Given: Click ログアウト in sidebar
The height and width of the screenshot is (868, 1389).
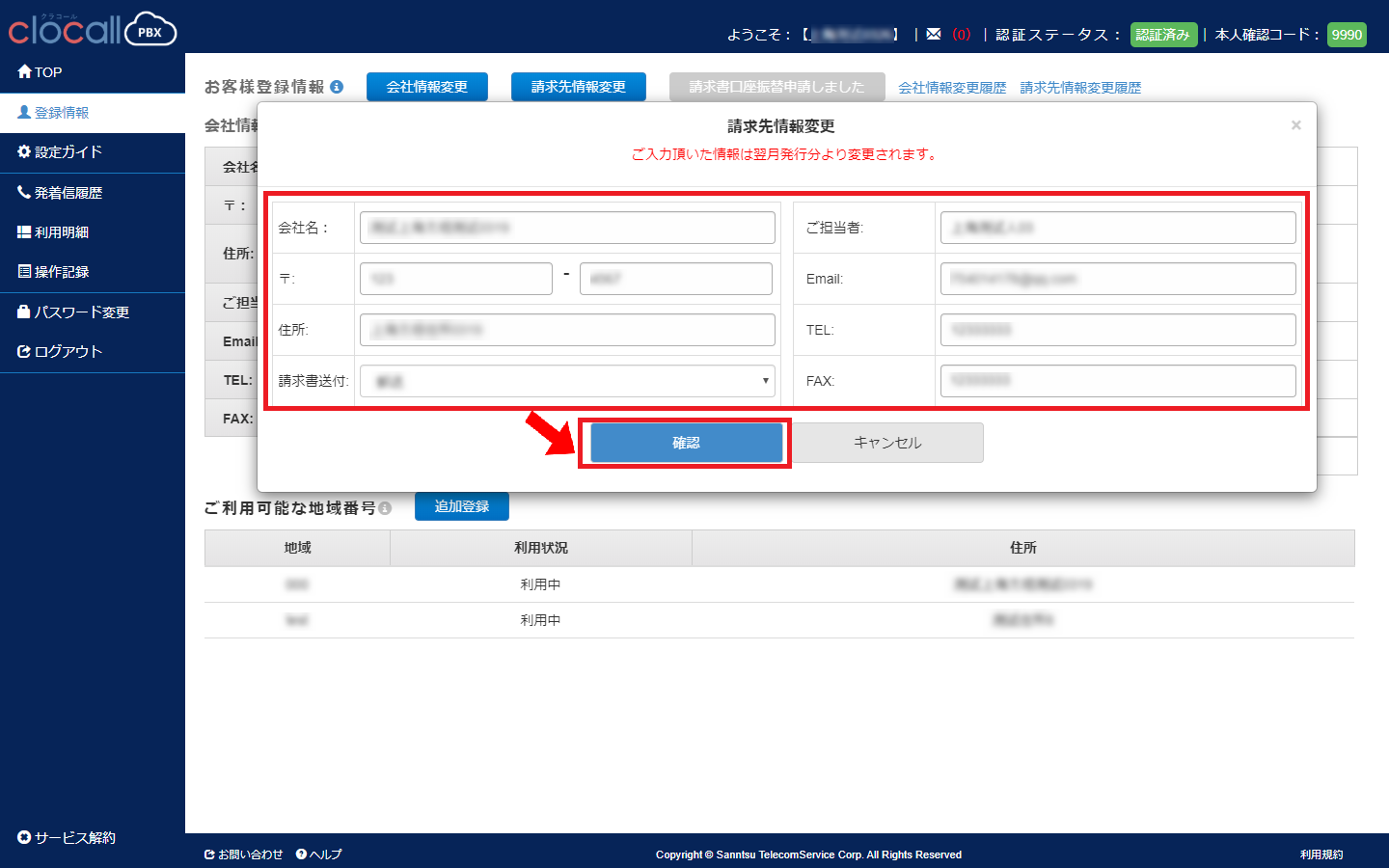Looking at the screenshot, I should [60, 352].
